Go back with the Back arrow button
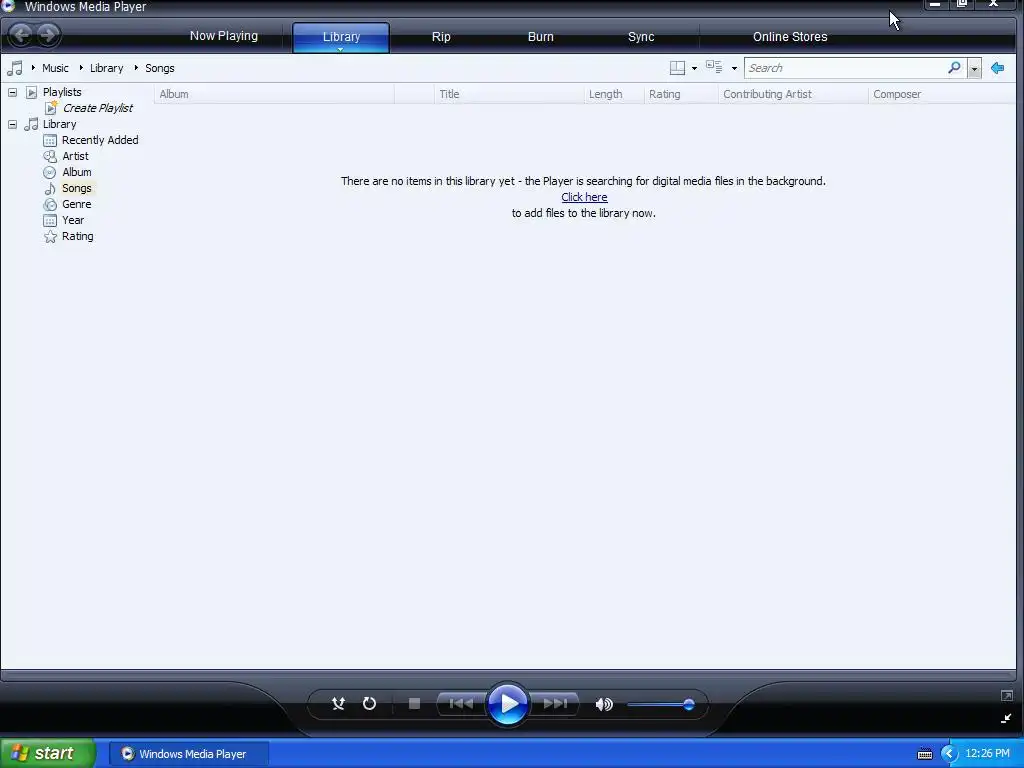 pos(22,35)
